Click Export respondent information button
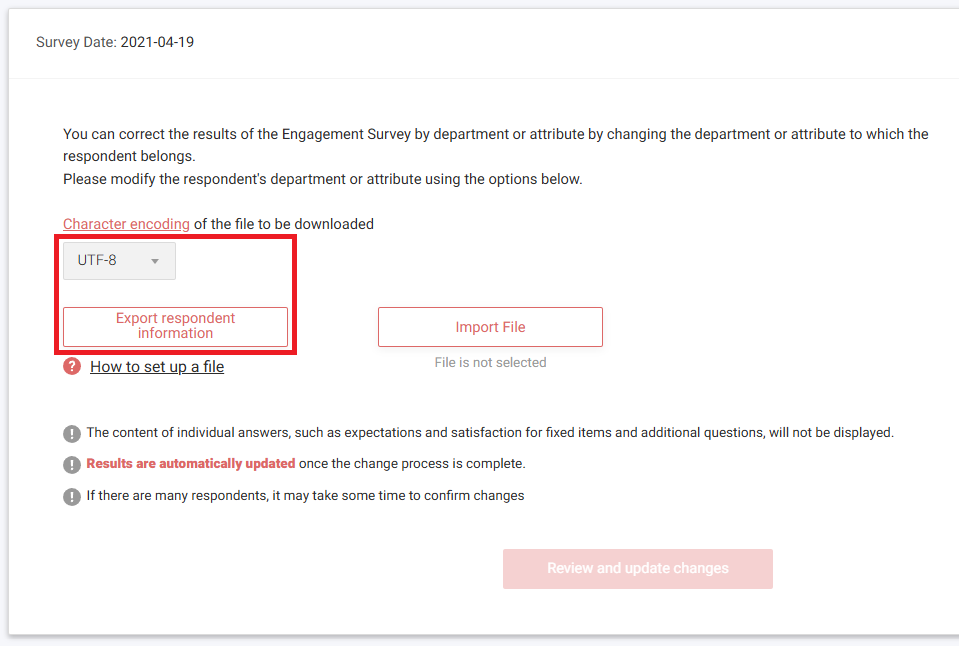The height and width of the screenshot is (646, 959). [x=175, y=326]
